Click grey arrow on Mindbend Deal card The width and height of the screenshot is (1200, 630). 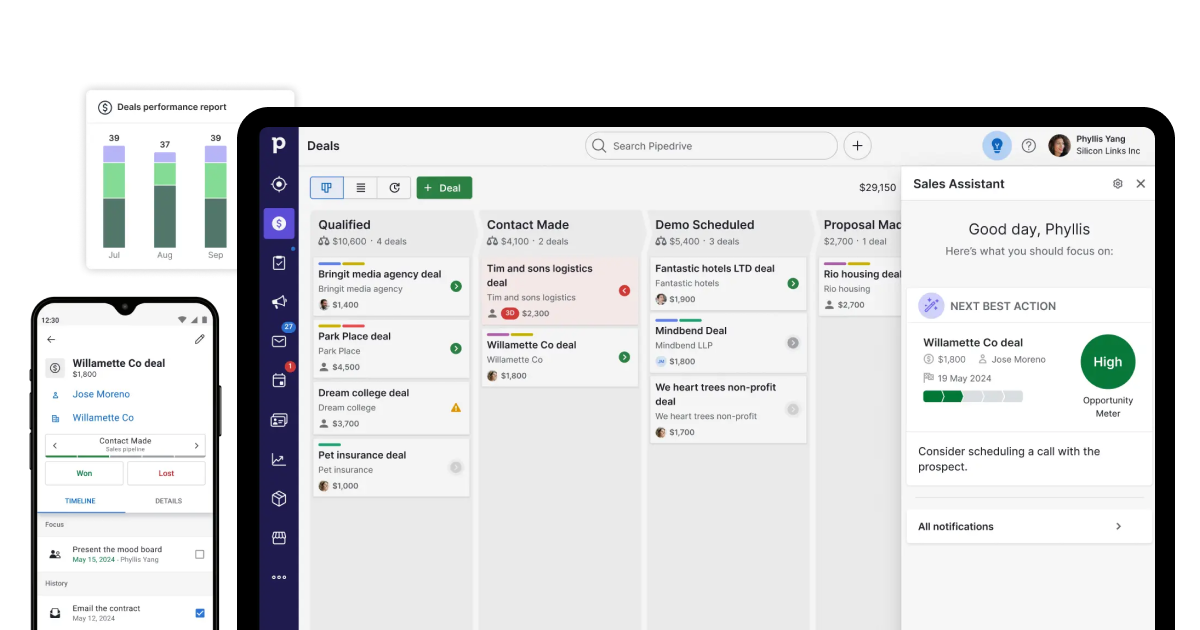[x=793, y=343]
